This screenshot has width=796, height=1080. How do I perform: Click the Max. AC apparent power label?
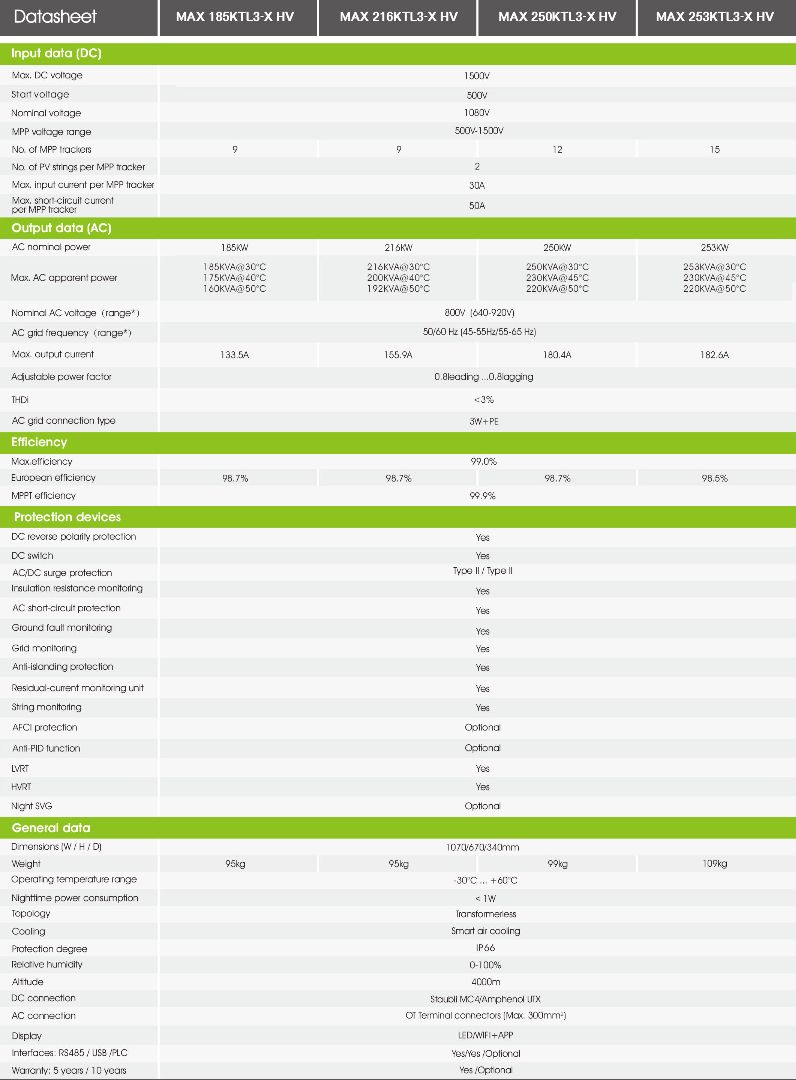pos(64,278)
